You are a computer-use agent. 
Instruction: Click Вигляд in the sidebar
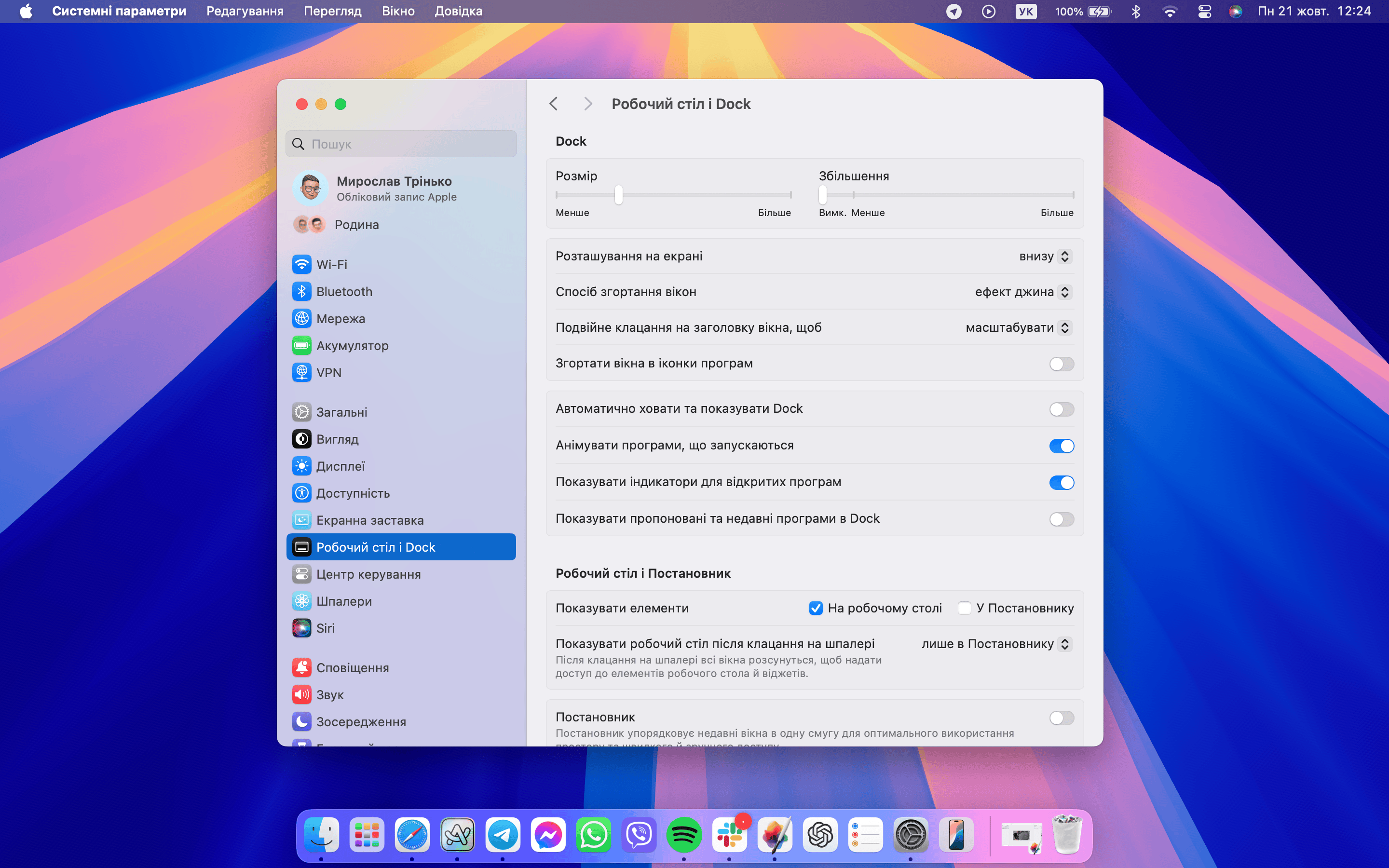[x=339, y=438]
